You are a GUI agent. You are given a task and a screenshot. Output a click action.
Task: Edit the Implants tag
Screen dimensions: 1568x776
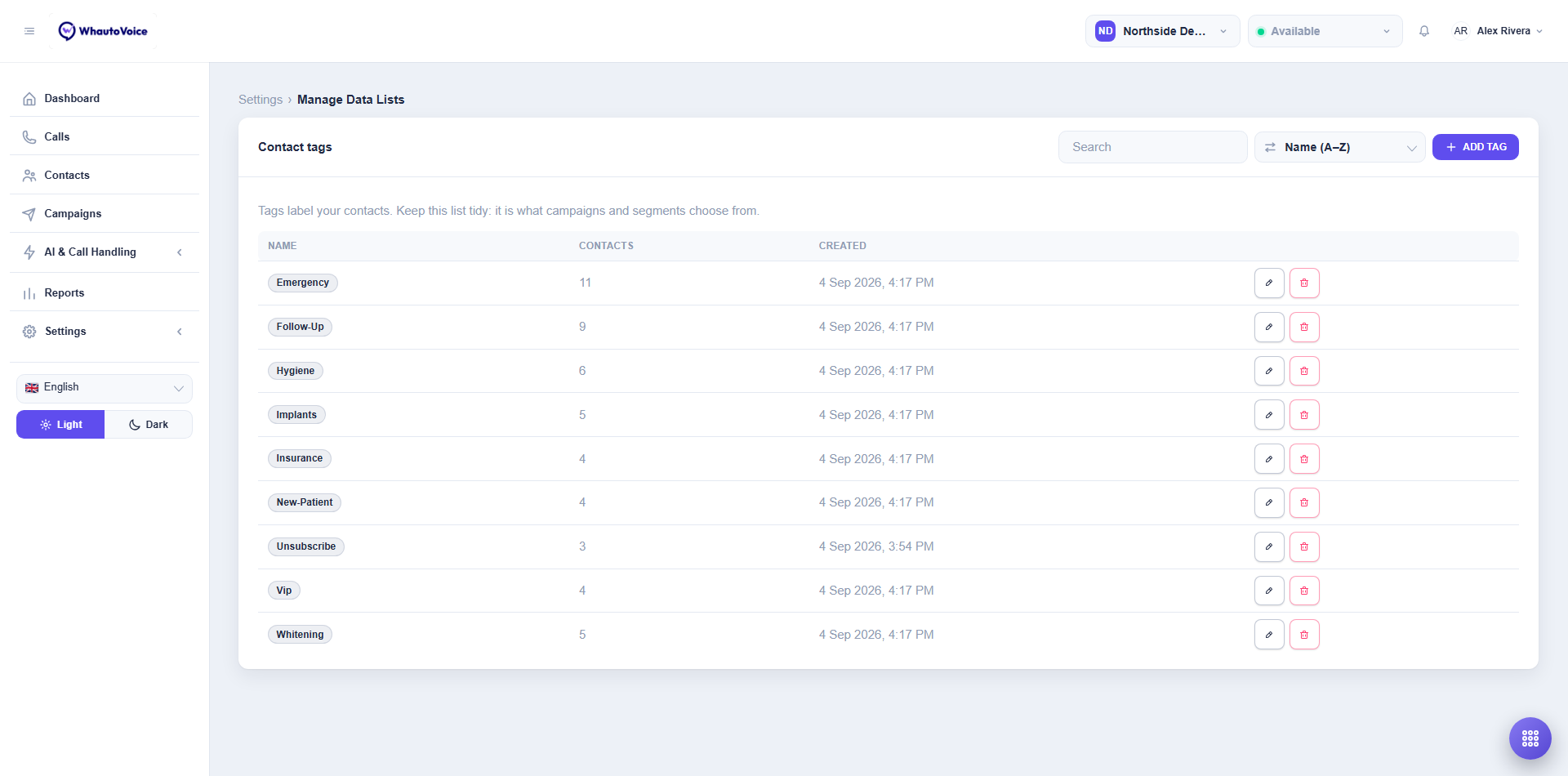(x=1269, y=415)
